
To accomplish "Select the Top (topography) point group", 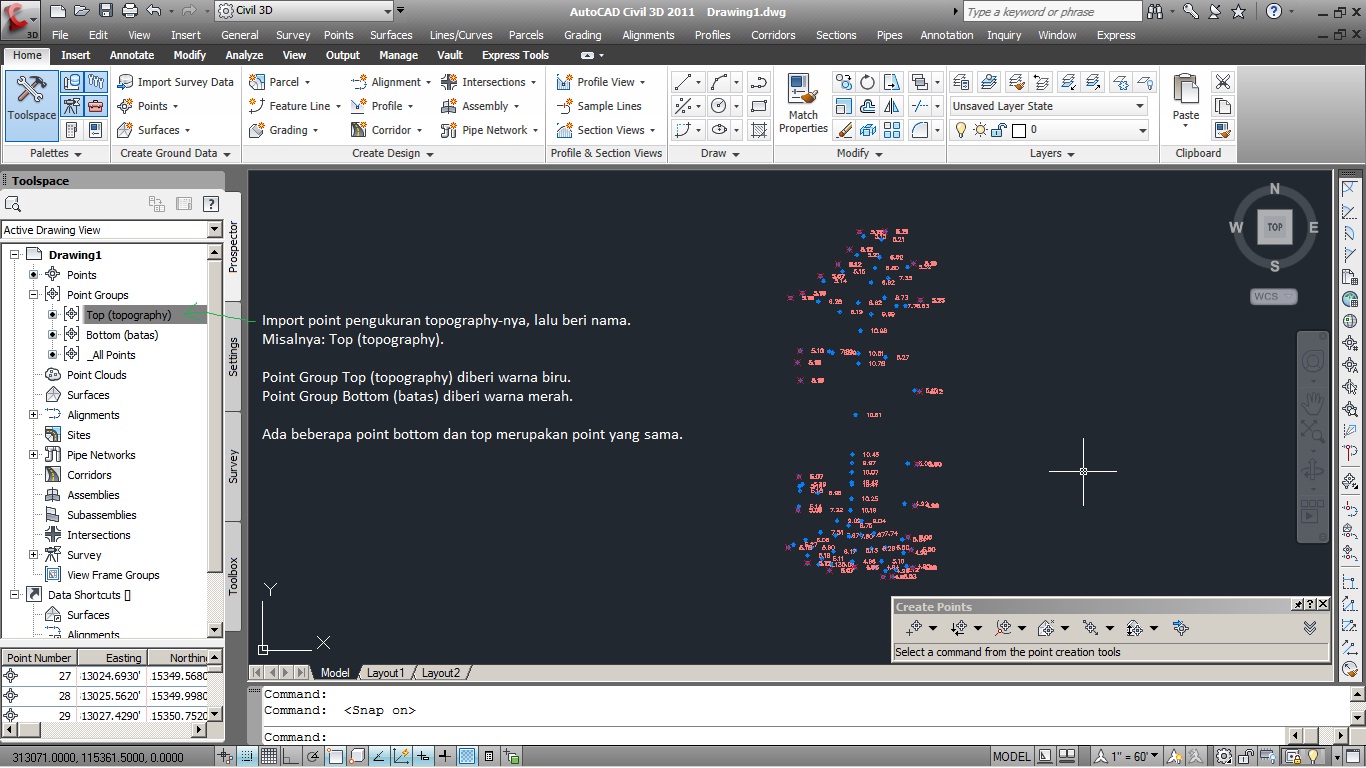I will (x=128, y=315).
